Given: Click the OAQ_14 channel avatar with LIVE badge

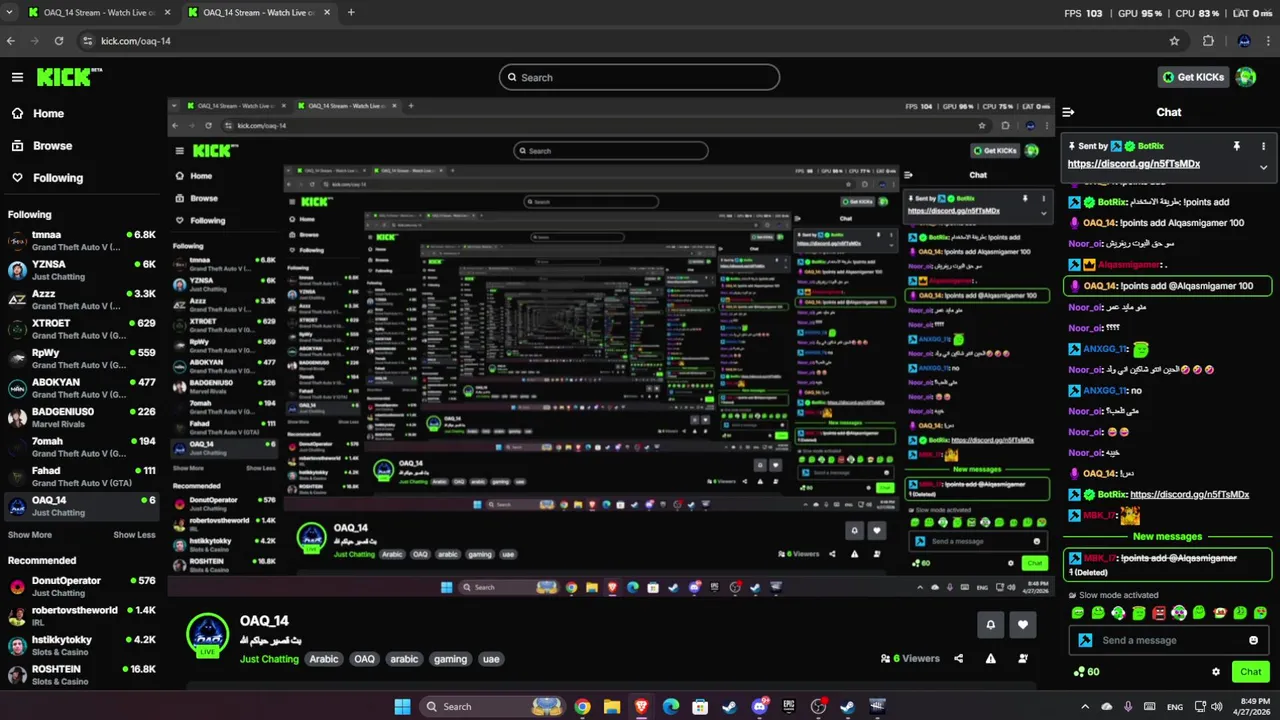Looking at the screenshot, I should (208, 634).
